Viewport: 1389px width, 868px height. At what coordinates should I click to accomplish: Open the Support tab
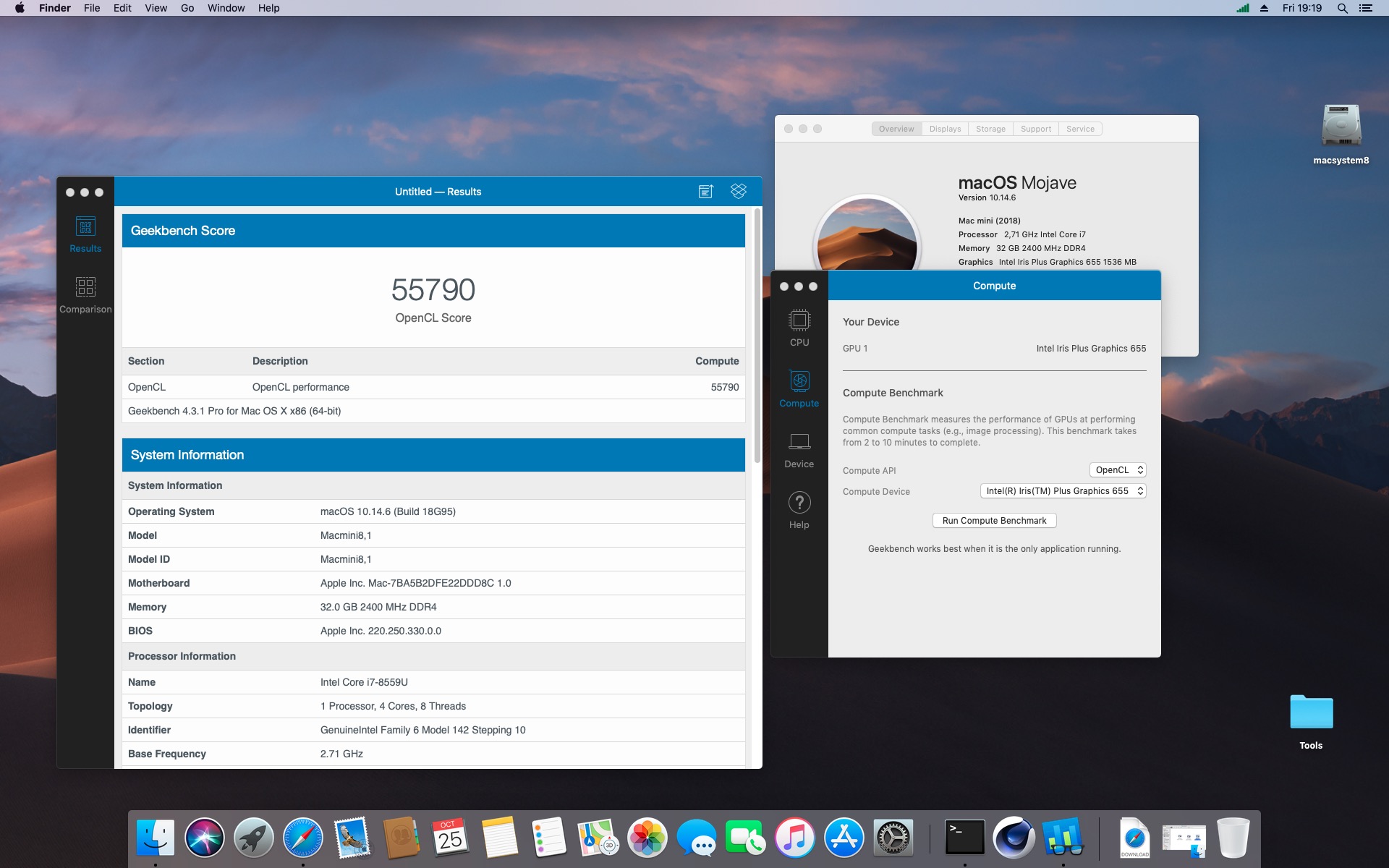1036,129
